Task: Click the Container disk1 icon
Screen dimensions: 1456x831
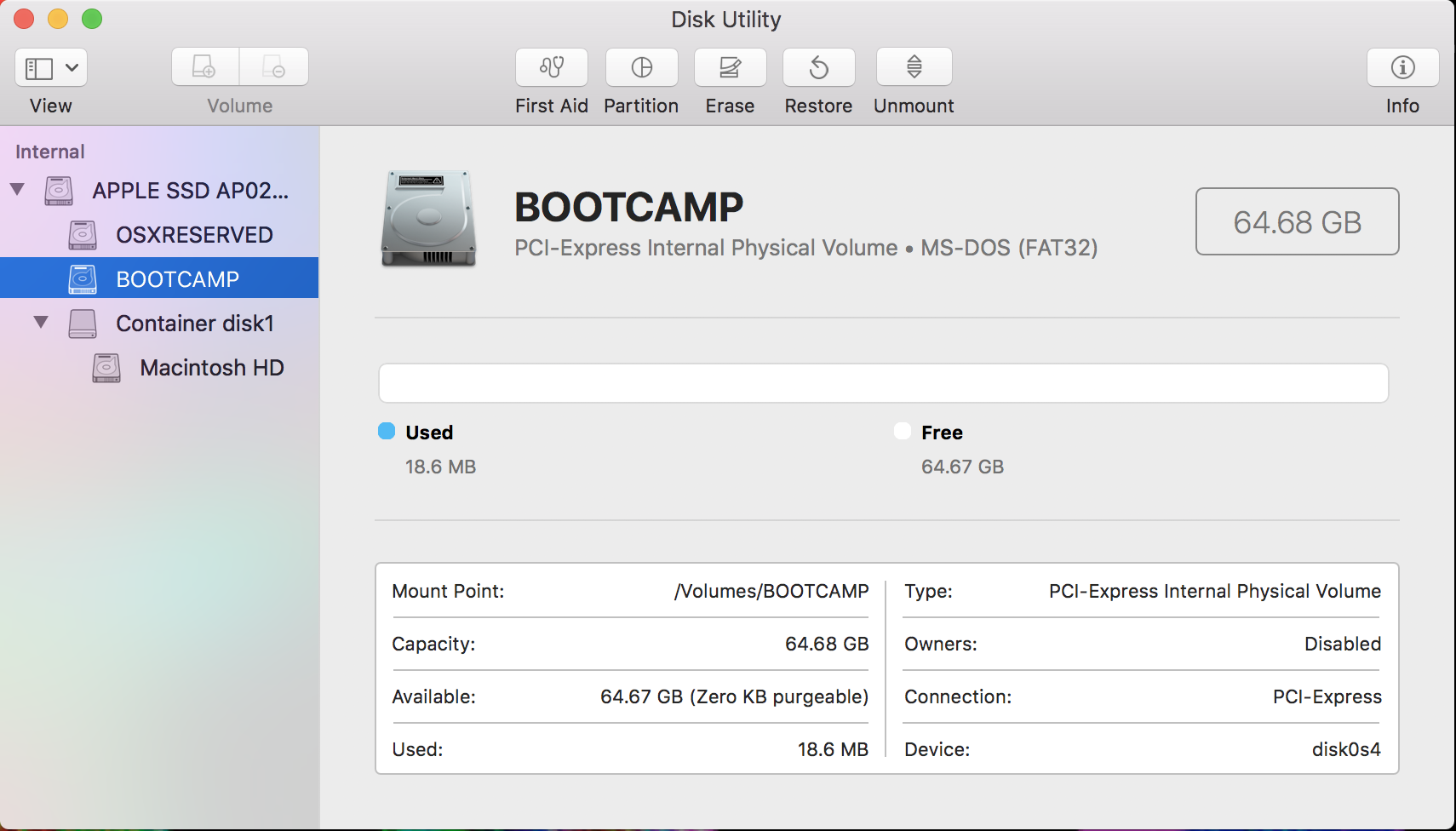Action: pos(83,324)
